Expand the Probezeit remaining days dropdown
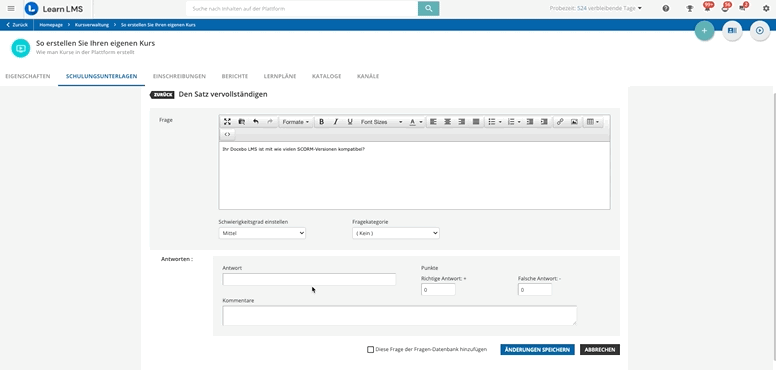The width and height of the screenshot is (776, 370). (x=596, y=8)
